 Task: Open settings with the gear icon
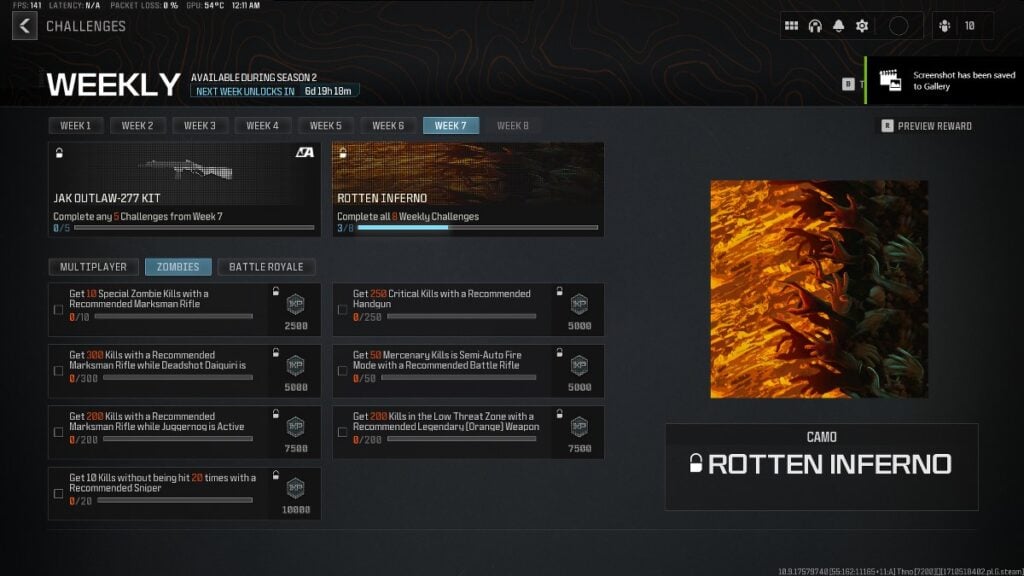(x=862, y=26)
